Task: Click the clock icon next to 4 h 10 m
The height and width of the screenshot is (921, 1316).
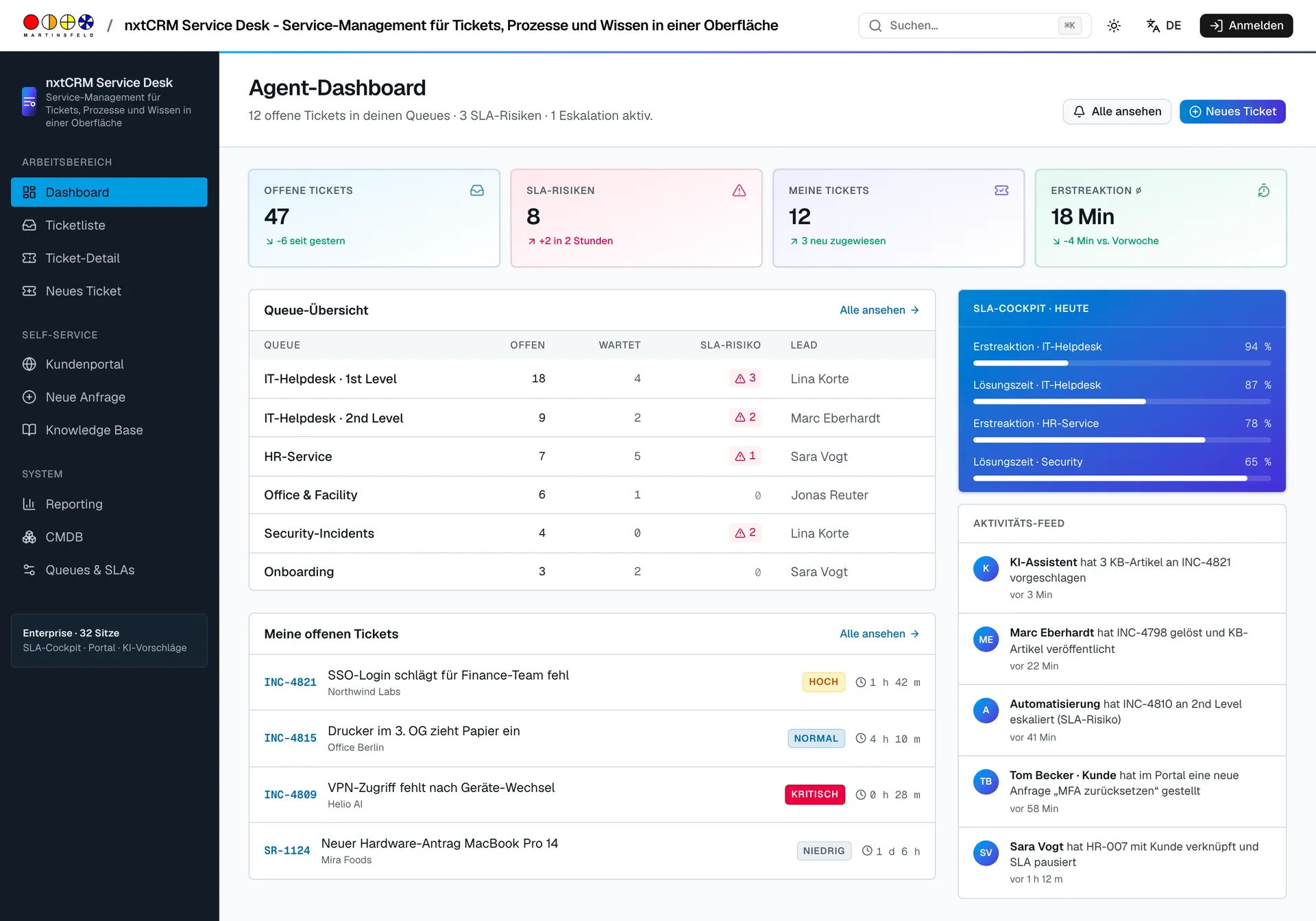Action: pyautogui.click(x=861, y=739)
